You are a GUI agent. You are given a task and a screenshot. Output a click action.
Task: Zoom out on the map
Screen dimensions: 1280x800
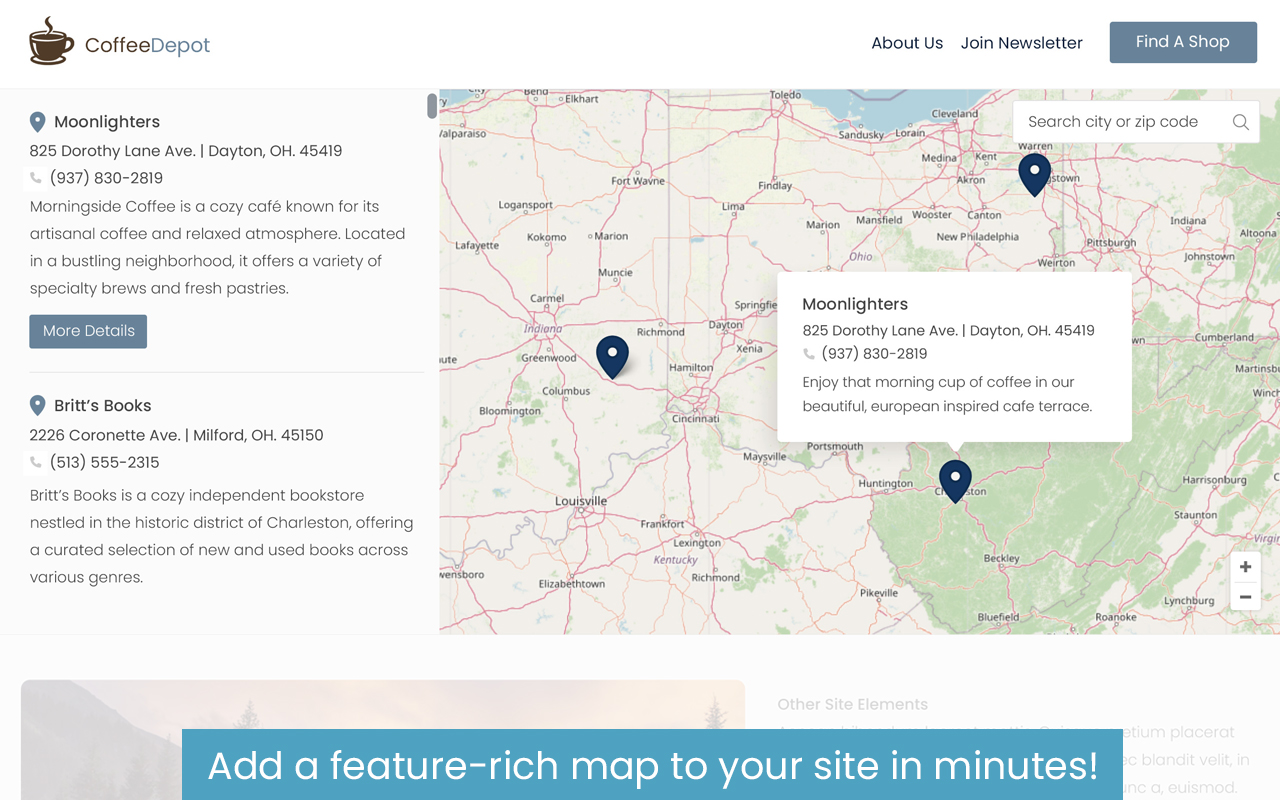[1245, 597]
